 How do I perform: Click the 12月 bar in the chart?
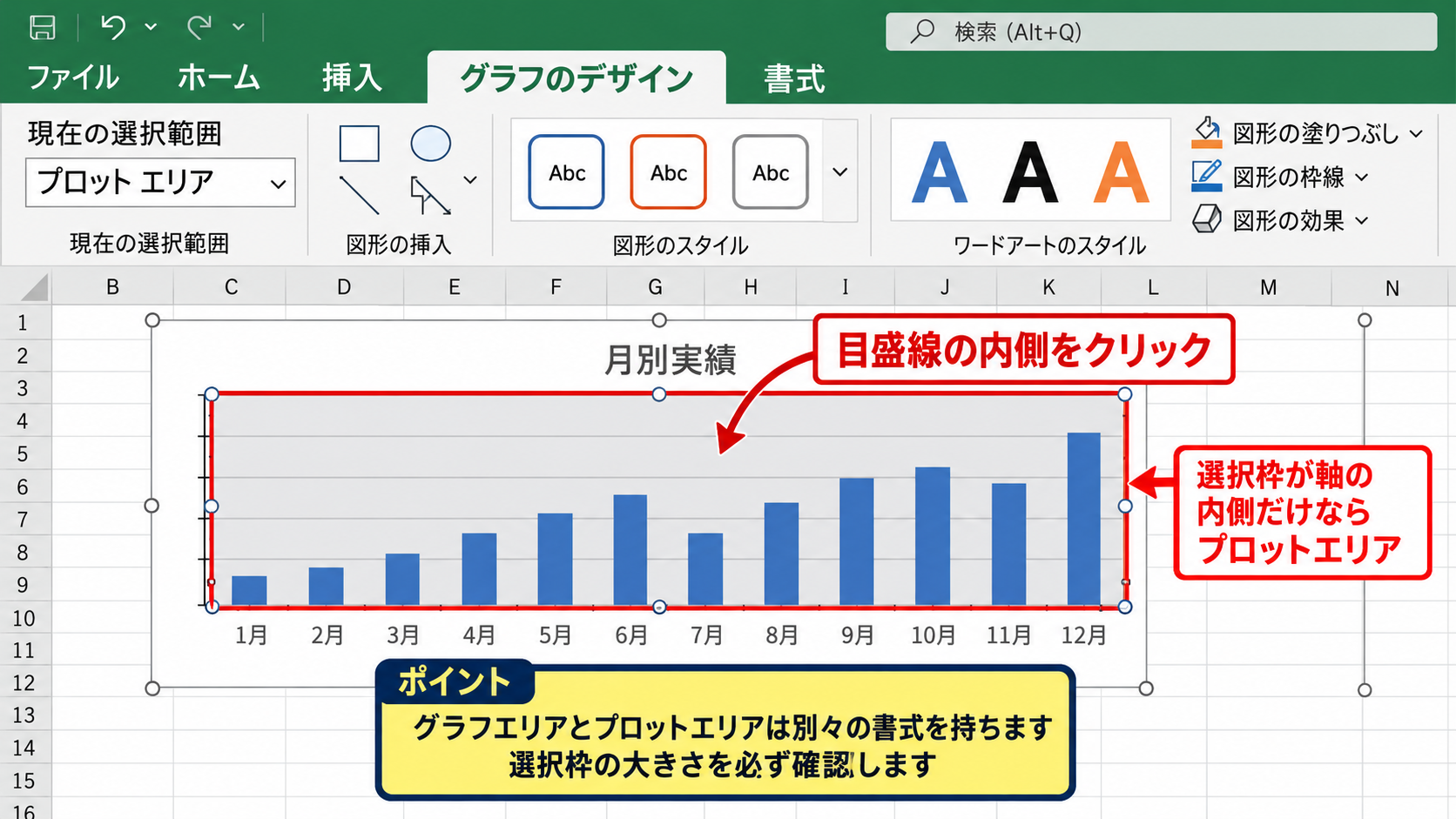1083,519
